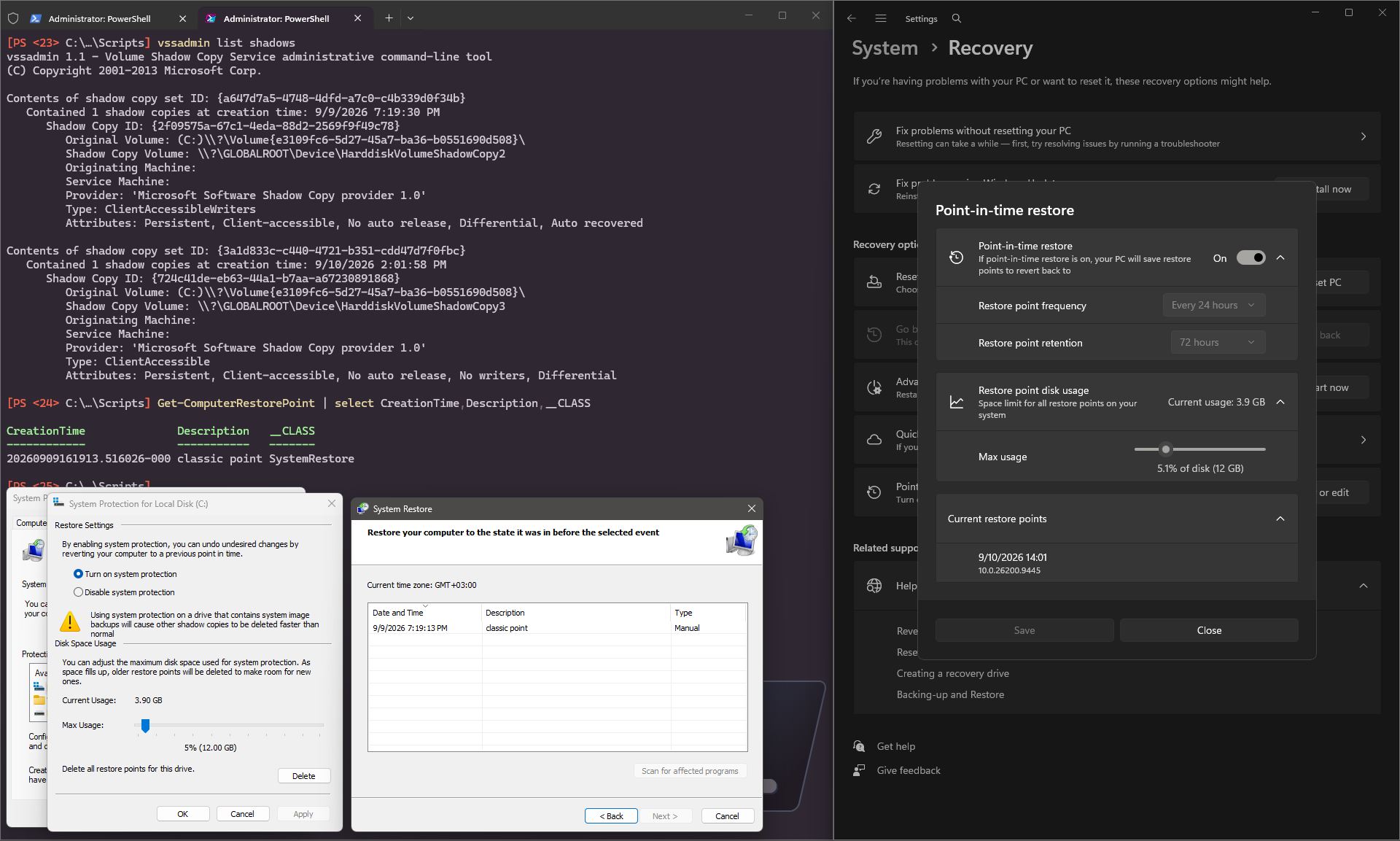Click the Windows Update sync icon
Image resolution: width=1400 pixels, height=841 pixels.
click(x=874, y=189)
